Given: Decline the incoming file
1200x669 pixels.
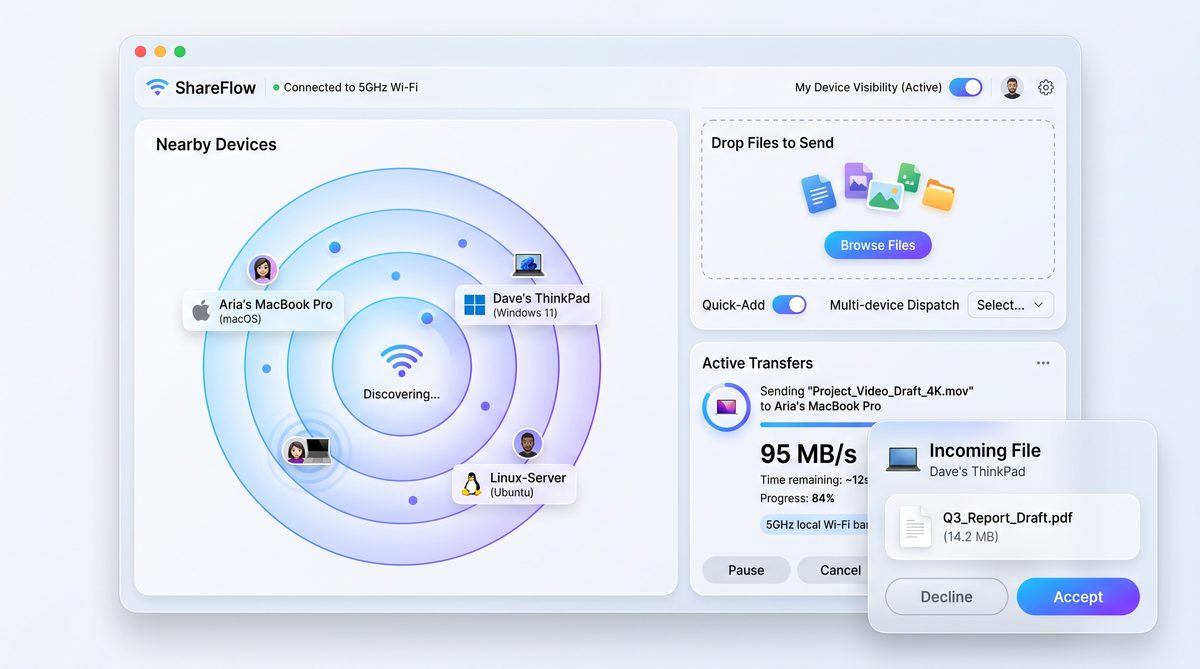Looking at the screenshot, I should (x=946, y=597).
